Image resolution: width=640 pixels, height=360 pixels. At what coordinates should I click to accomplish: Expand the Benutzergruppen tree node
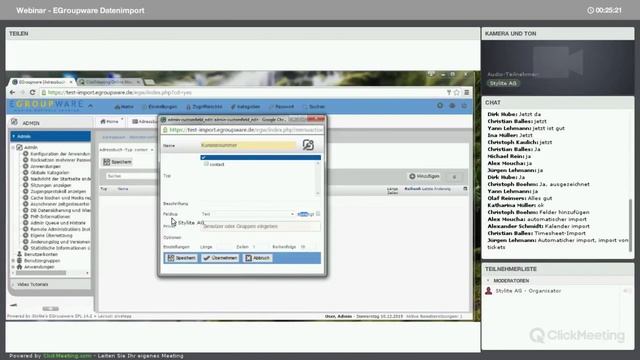point(13,260)
